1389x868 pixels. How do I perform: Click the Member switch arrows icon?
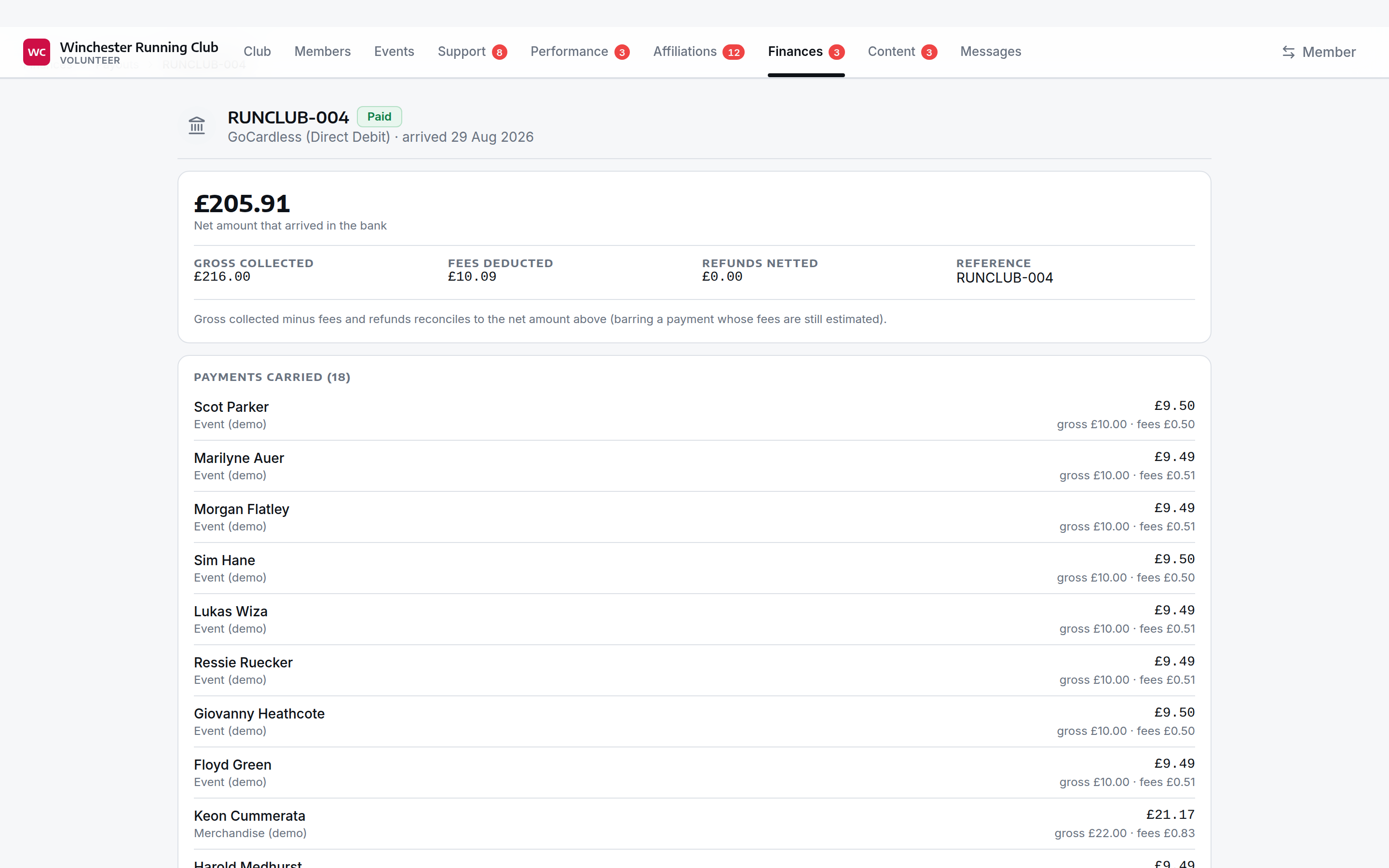coord(1288,52)
